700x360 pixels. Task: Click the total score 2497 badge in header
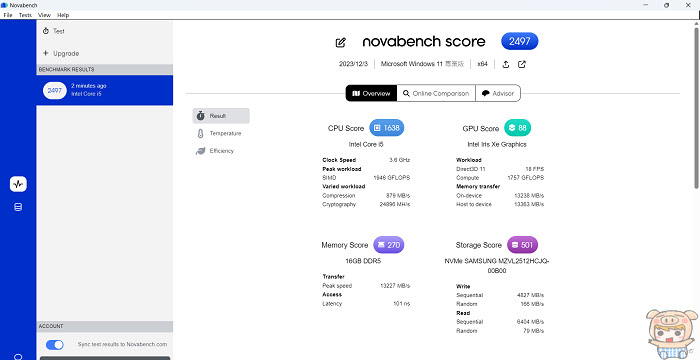(x=520, y=41)
